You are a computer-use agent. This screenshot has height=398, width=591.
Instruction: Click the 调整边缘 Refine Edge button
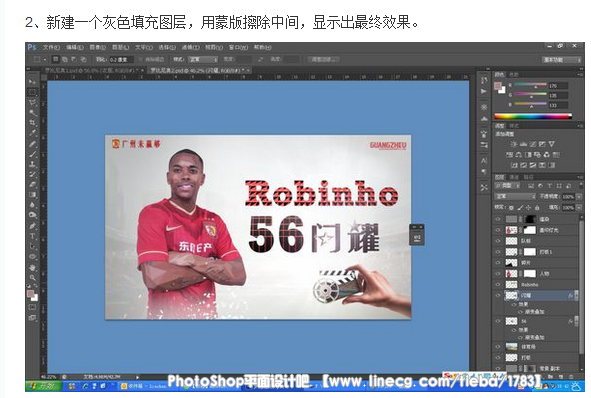tap(324, 60)
